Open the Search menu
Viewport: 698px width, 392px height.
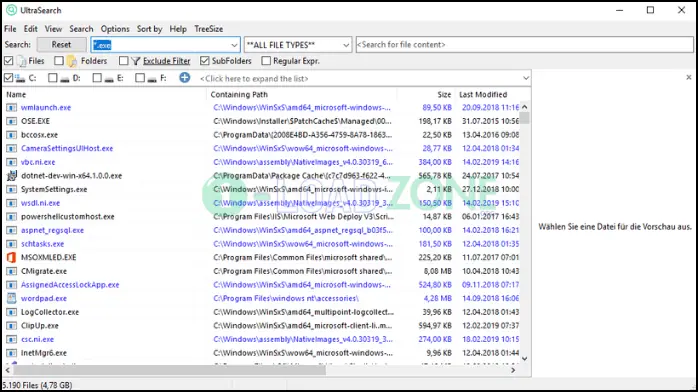(x=81, y=29)
